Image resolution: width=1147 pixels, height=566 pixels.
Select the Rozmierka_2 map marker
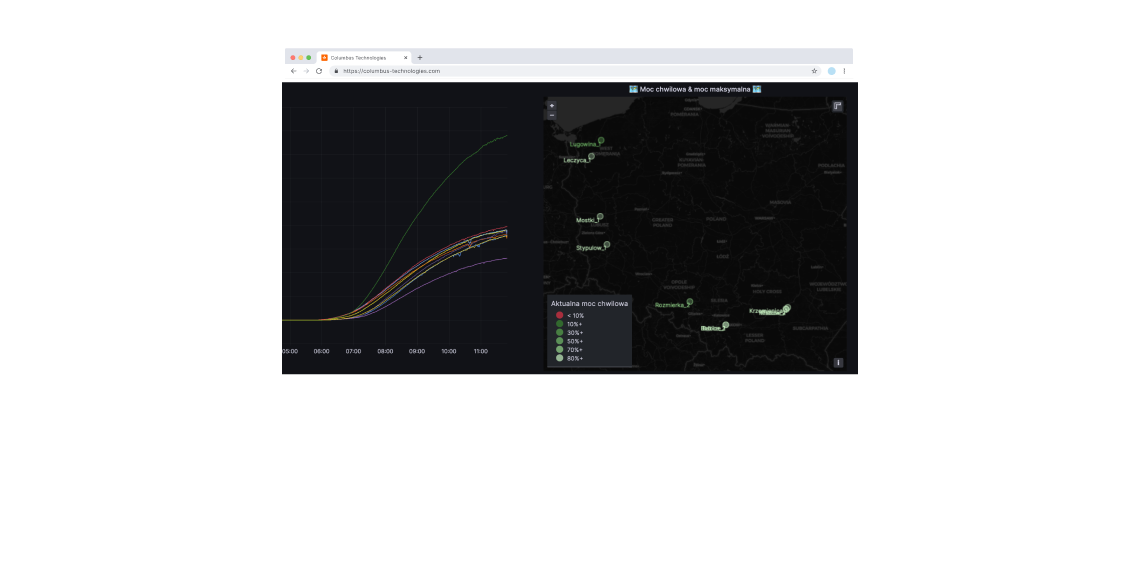point(690,301)
